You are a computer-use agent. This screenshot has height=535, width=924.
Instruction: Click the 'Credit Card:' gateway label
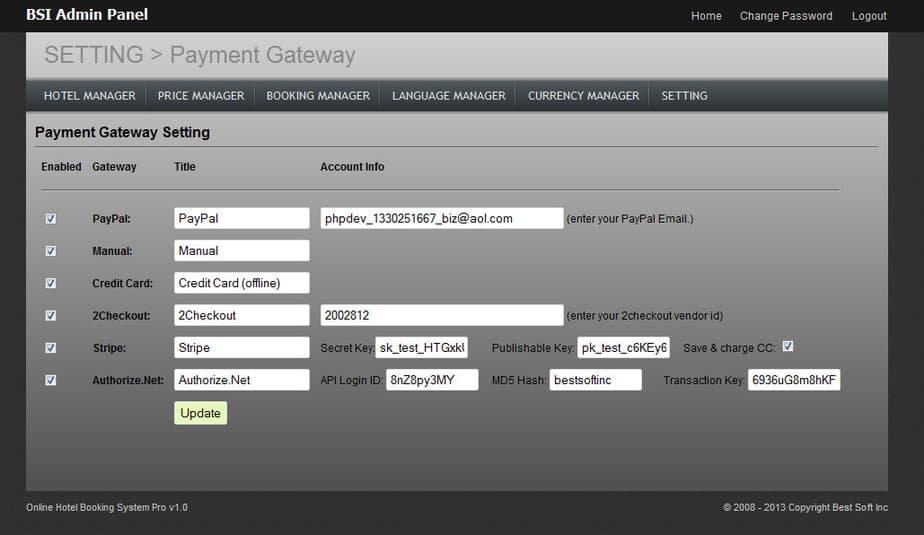point(122,283)
